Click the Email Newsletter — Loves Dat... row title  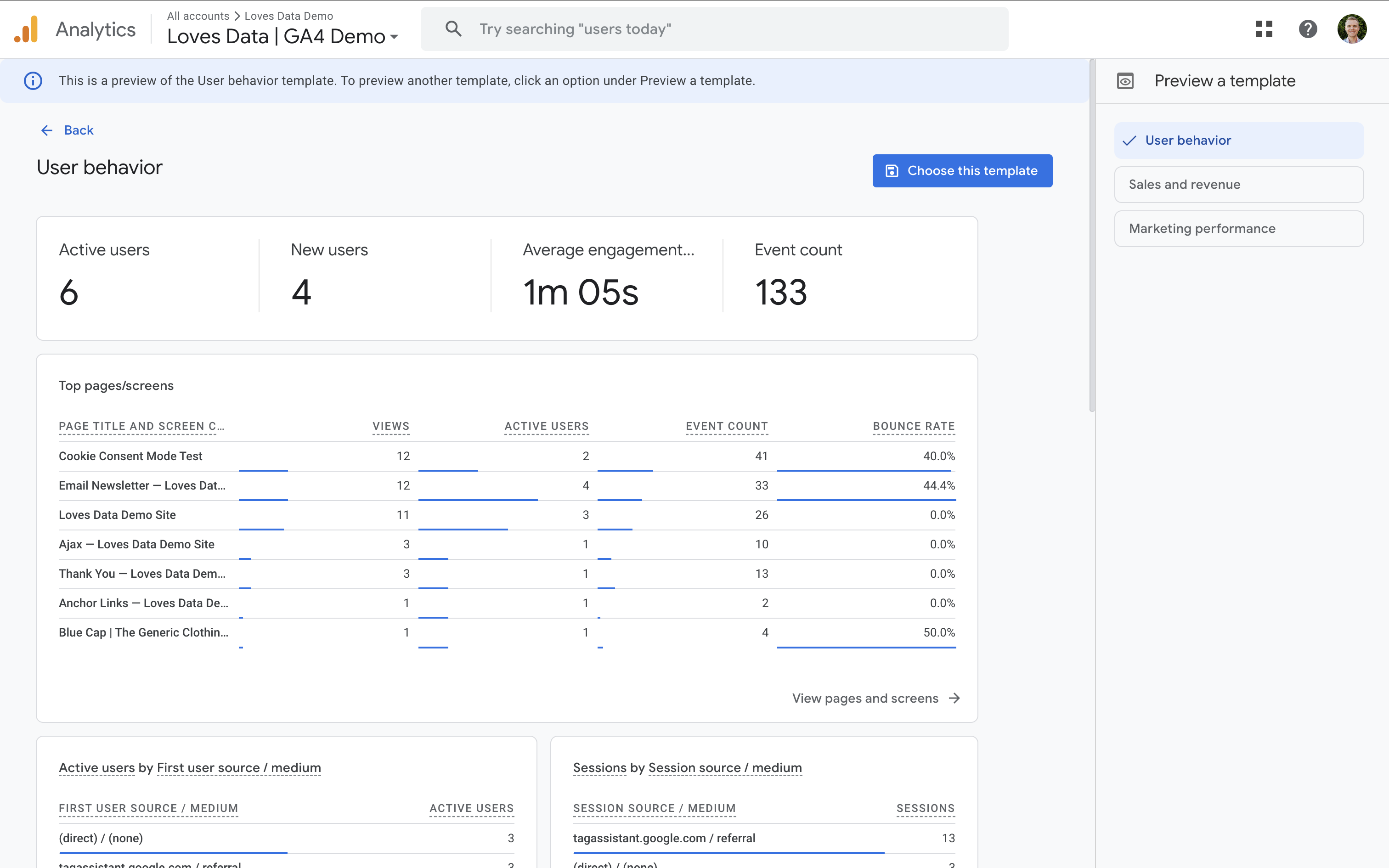142,486
